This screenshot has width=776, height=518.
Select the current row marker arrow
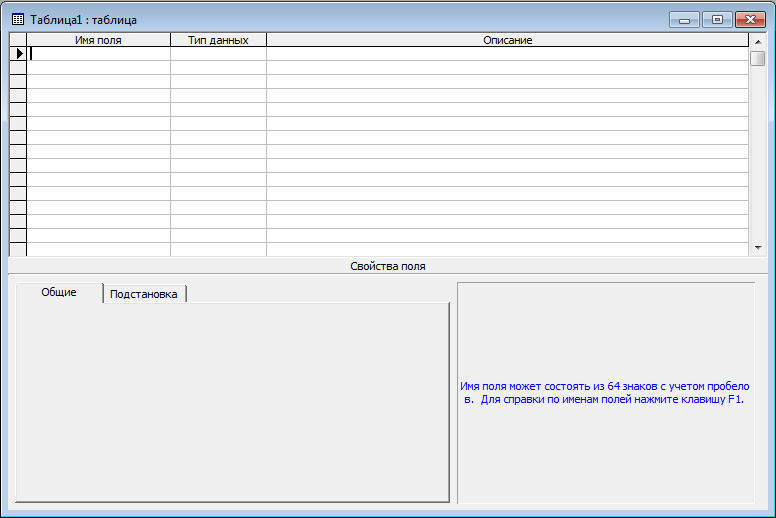click(x=18, y=53)
